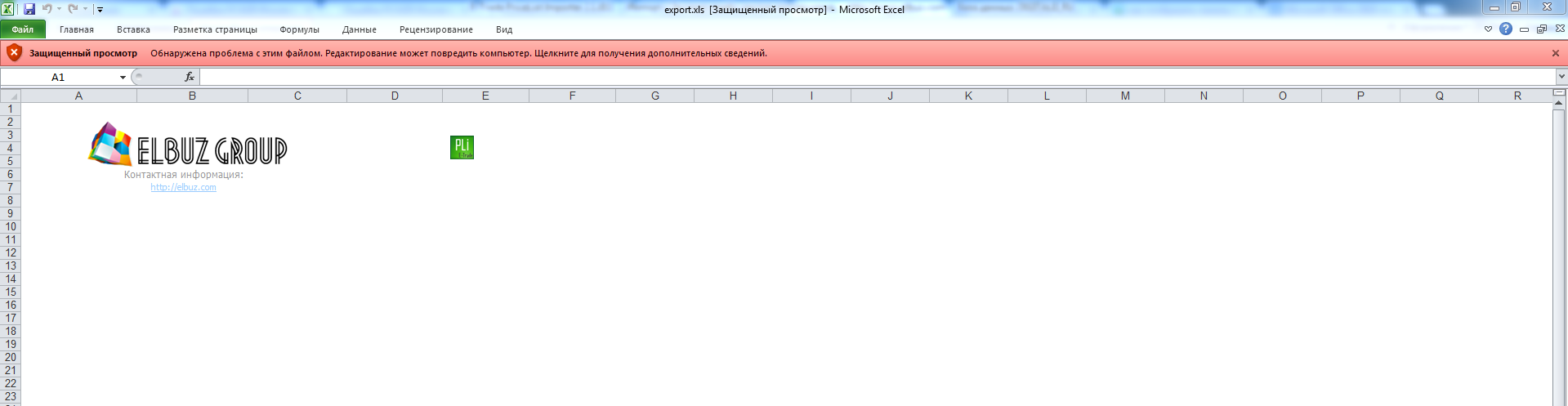Open the Формулы ribbon tab
The width and height of the screenshot is (1568, 406).
[x=299, y=29]
